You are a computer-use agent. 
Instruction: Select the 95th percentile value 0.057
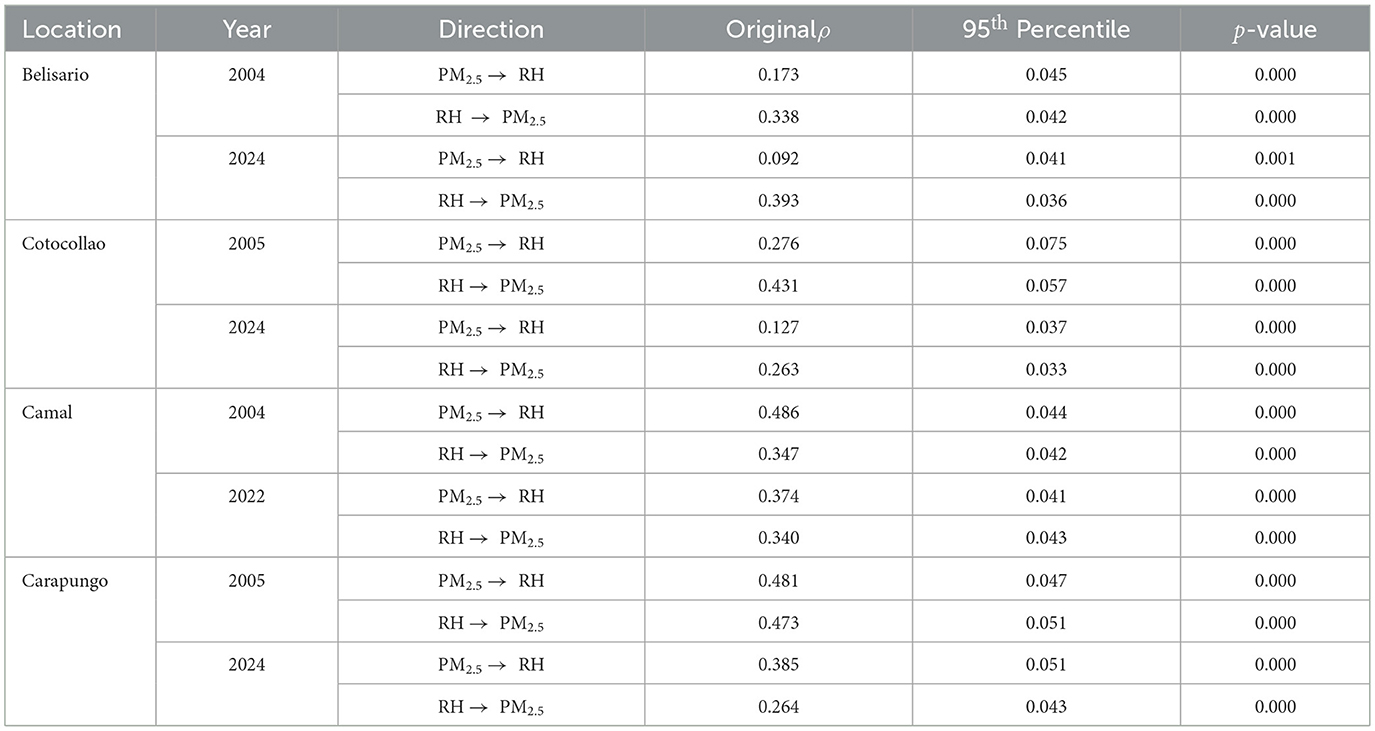point(1045,286)
